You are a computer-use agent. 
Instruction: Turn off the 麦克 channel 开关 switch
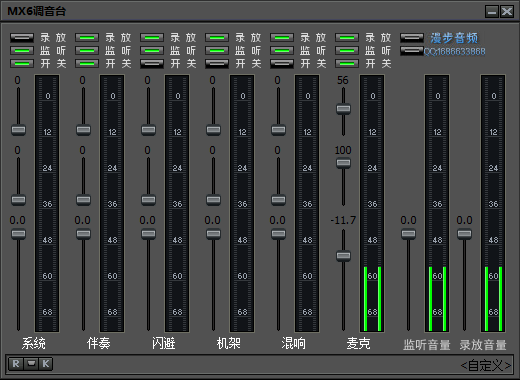click(347, 63)
